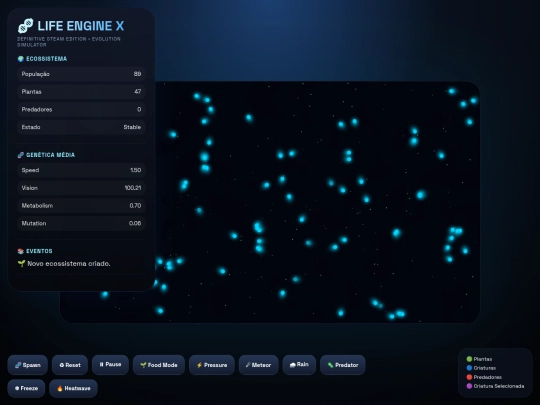This screenshot has height=405, width=540.
Task: Apply Pressure event
Action: tap(212, 365)
